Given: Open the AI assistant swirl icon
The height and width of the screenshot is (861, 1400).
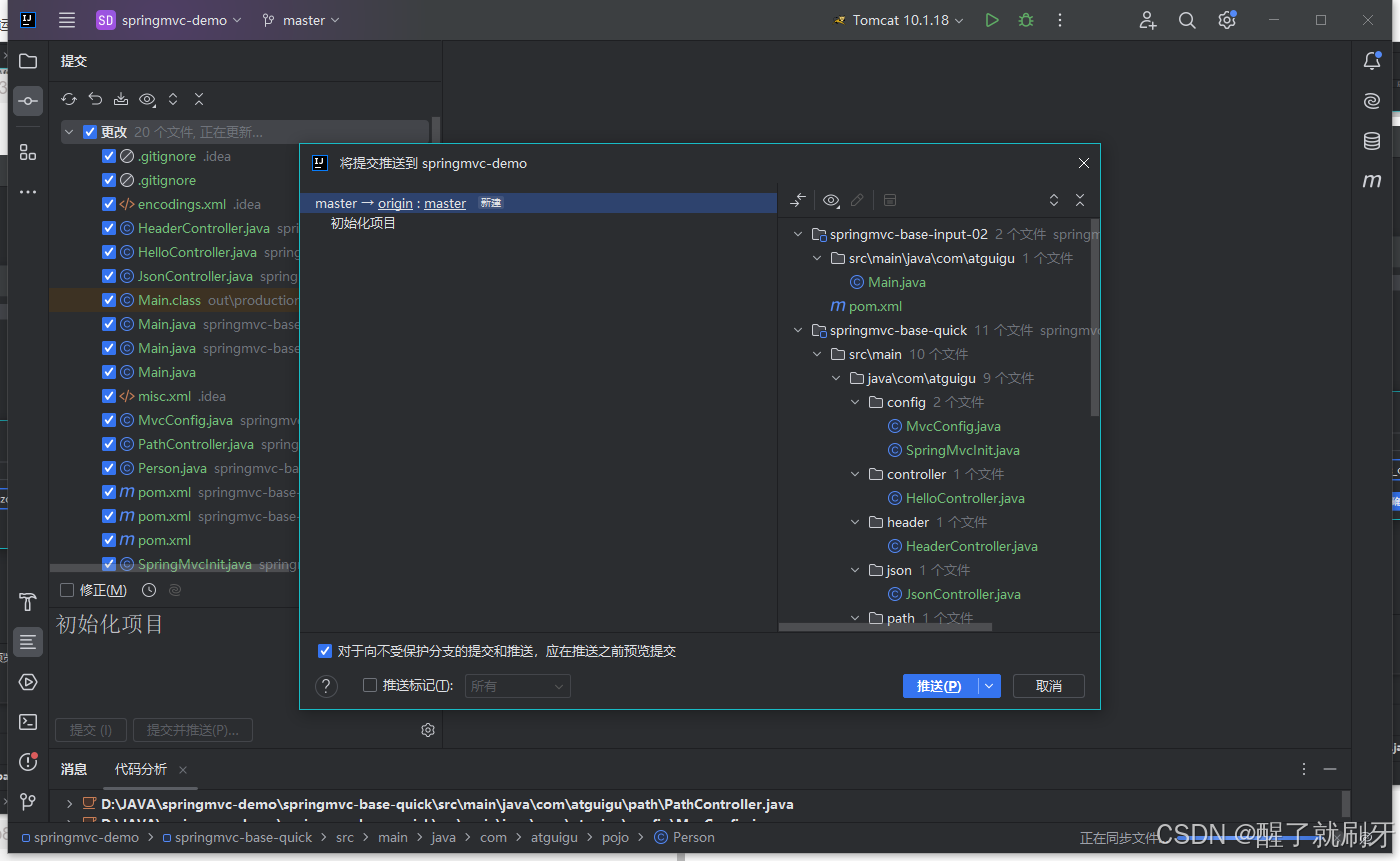Looking at the screenshot, I should (x=1372, y=101).
